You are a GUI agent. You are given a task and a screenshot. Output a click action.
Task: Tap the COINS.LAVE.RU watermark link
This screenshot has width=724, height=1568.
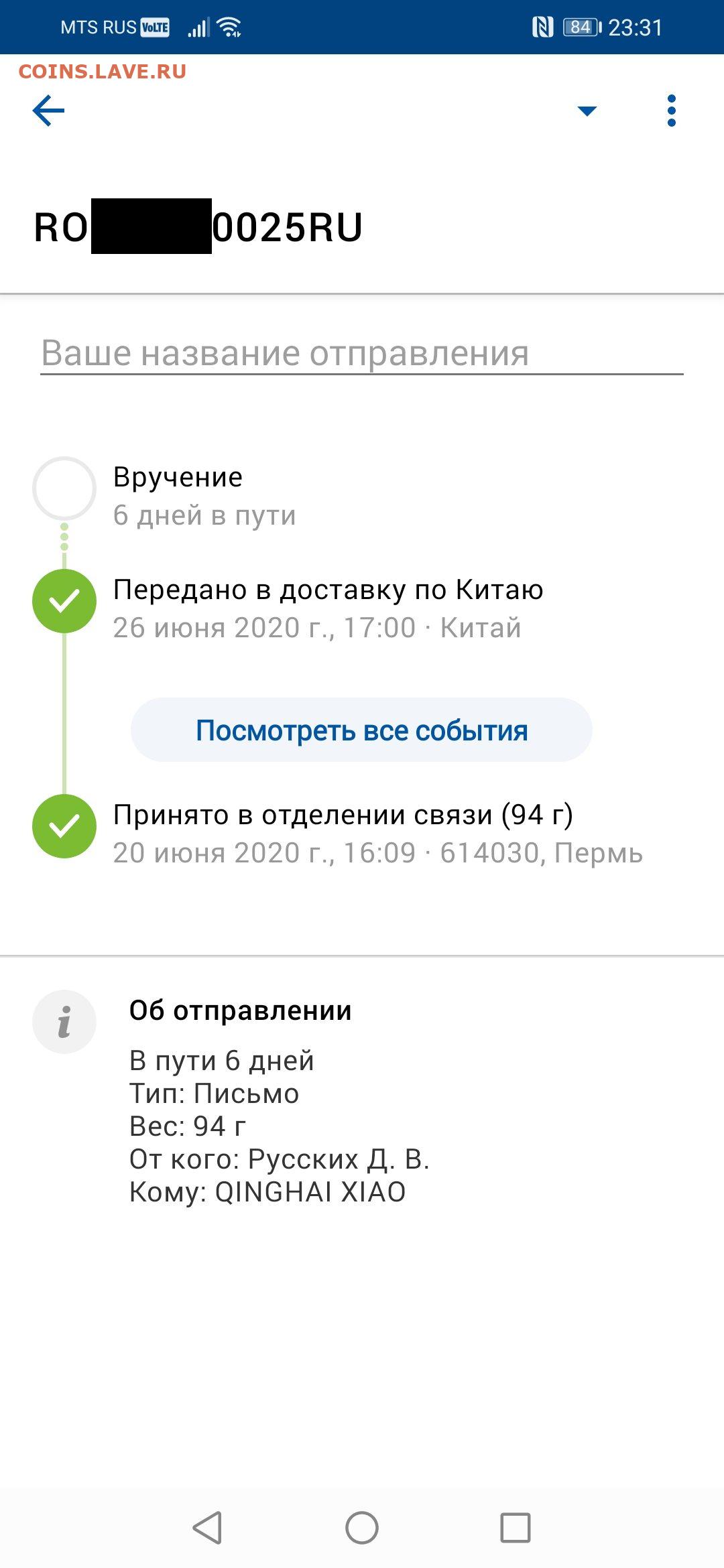[103, 72]
